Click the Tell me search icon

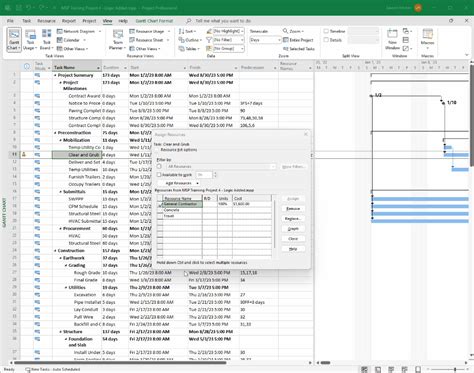pyautogui.click(x=188, y=21)
